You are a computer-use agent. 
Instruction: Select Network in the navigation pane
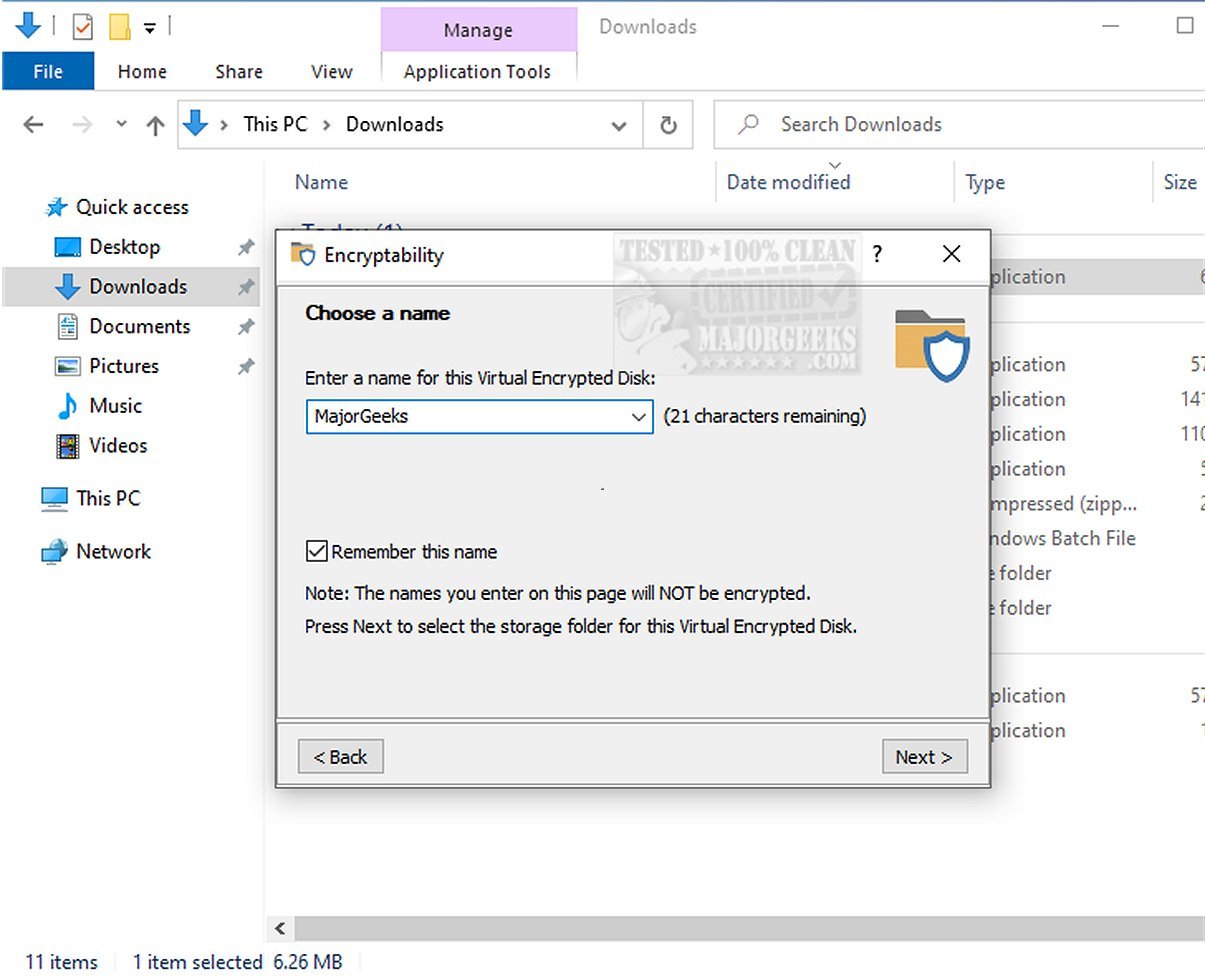coord(113,552)
